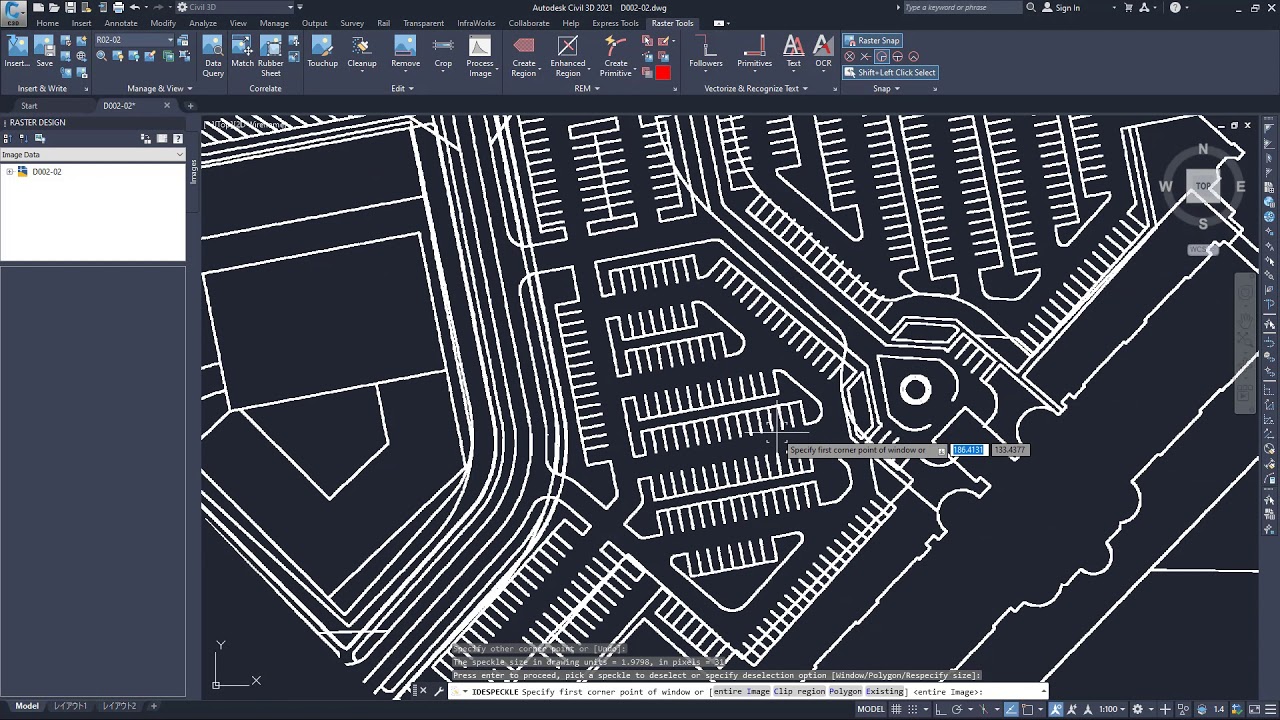This screenshot has height=720, width=1280.
Task: Click the OCR tool
Action: tap(823, 52)
